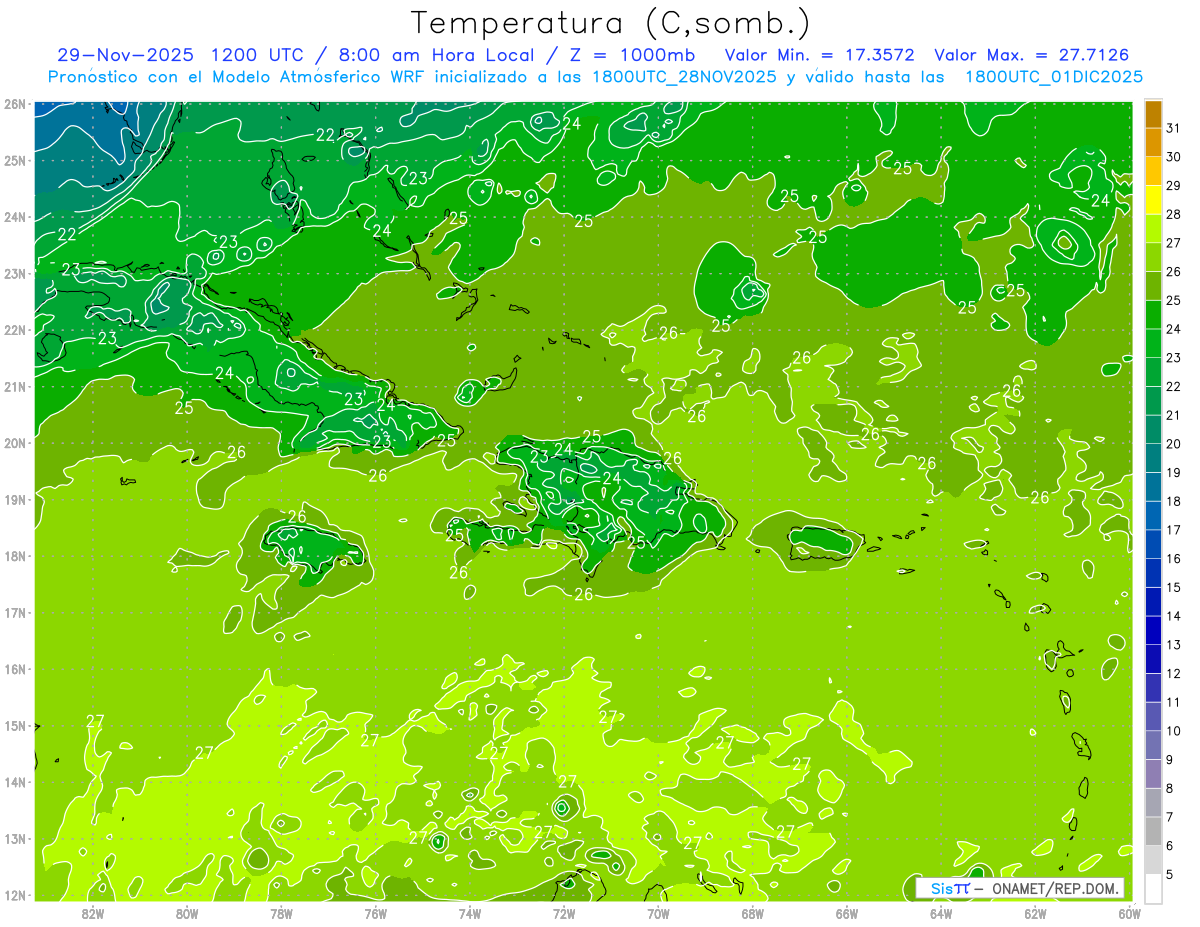Click the color legend value '21'
1200x927 pixels.
[1173, 415]
